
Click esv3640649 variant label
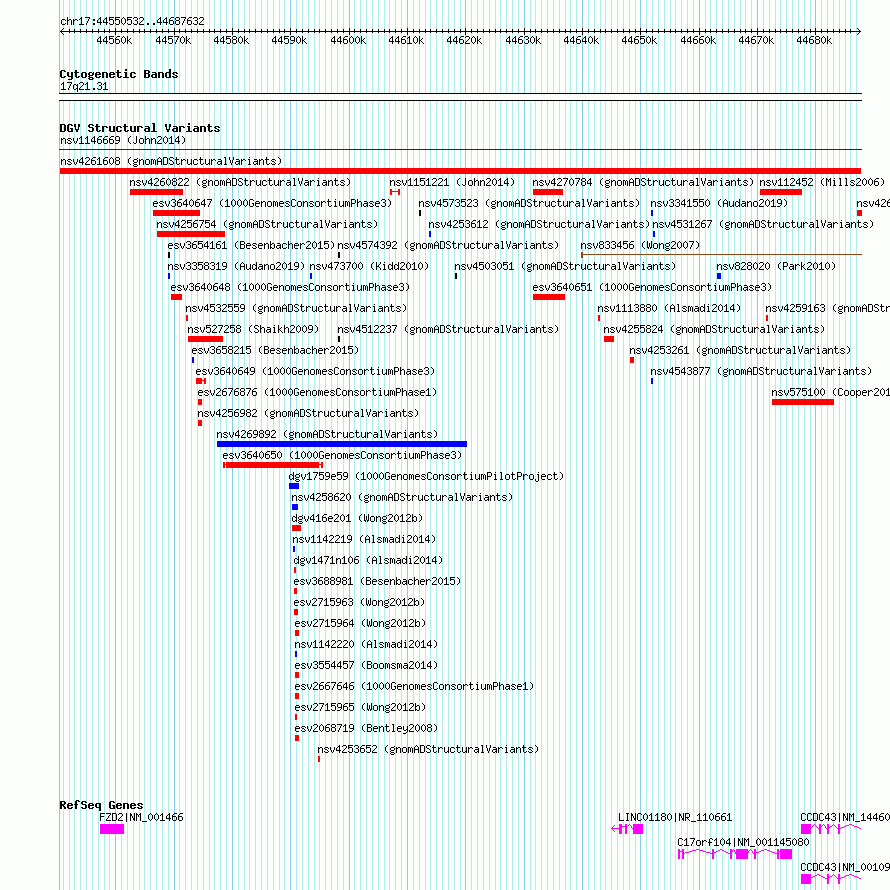point(315,371)
